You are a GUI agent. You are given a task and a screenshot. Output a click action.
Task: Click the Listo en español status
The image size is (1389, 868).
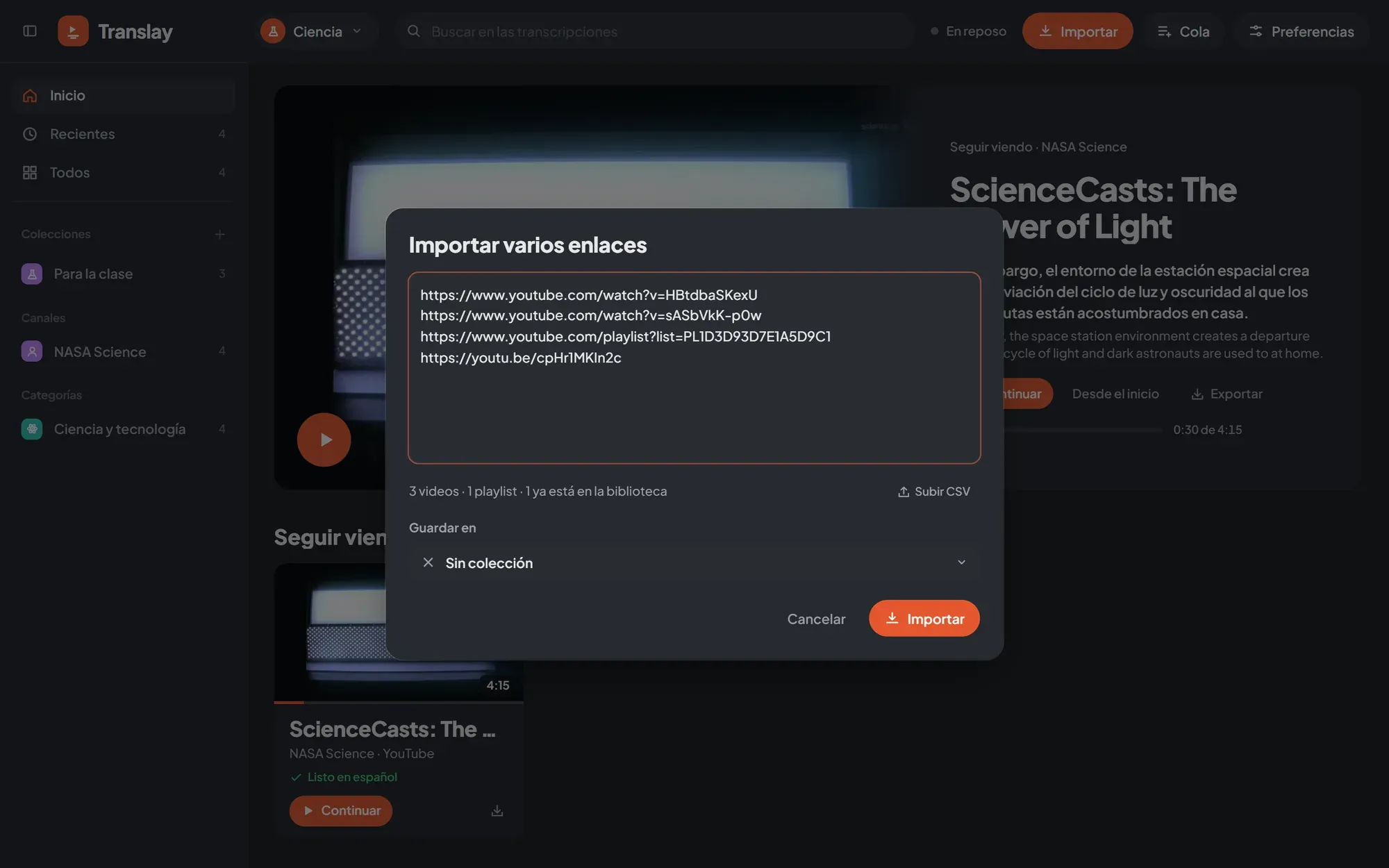[x=344, y=778]
